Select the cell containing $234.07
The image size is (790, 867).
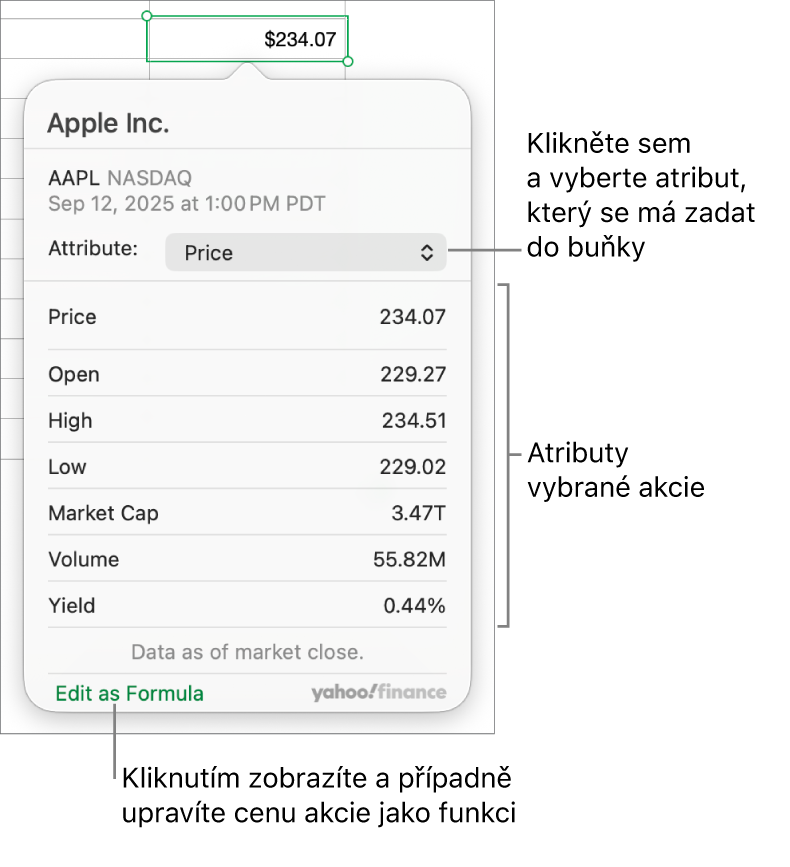[x=246, y=38]
